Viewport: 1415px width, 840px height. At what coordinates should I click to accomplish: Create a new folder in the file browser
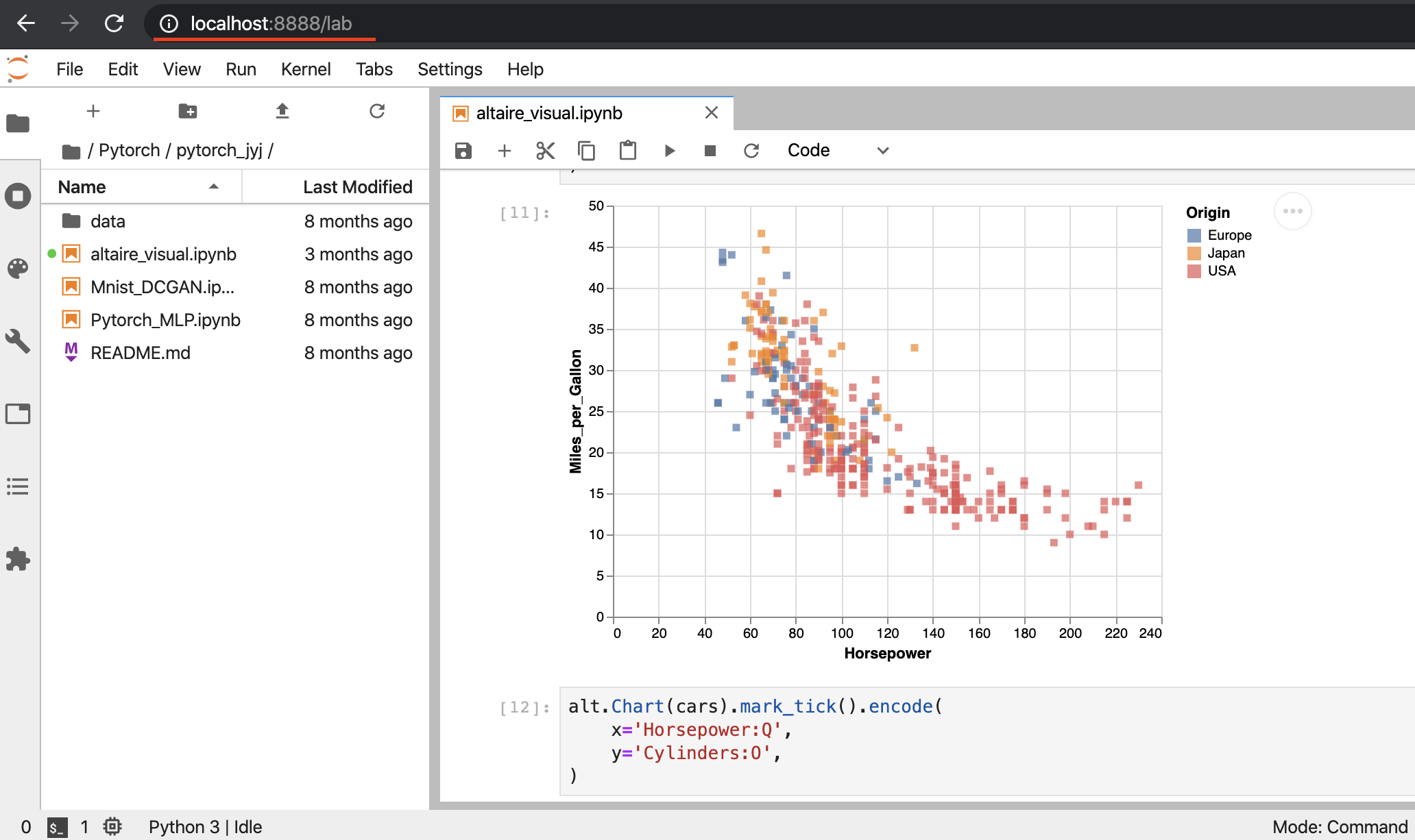pos(187,111)
